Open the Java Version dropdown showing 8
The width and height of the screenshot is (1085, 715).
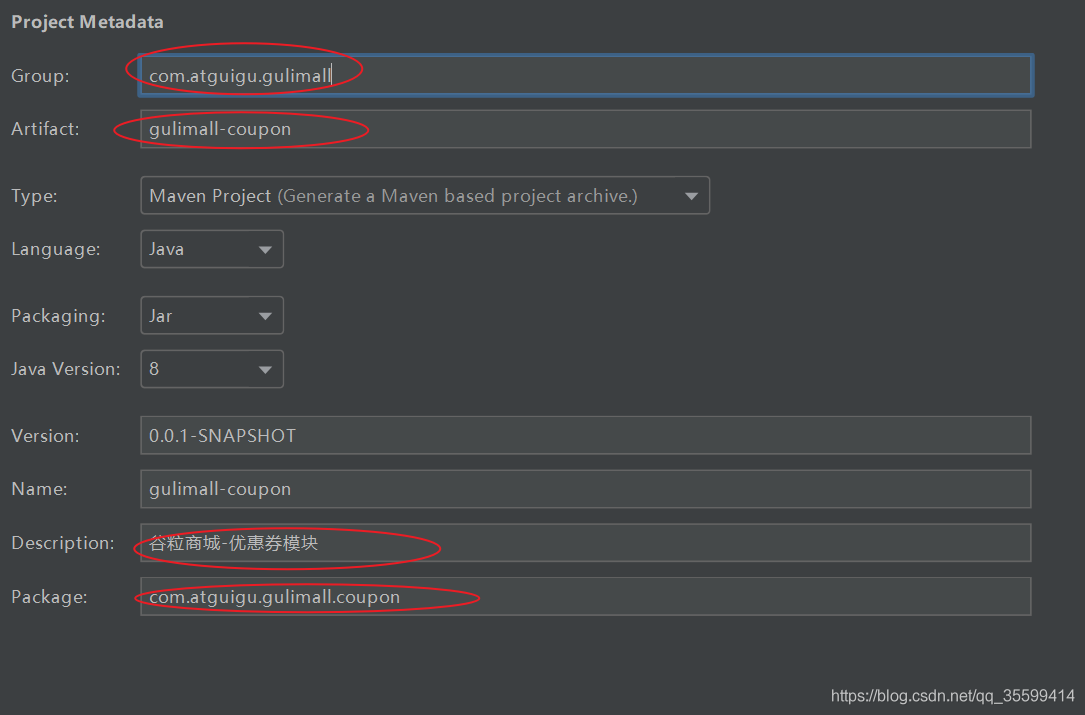tap(212, 369)
